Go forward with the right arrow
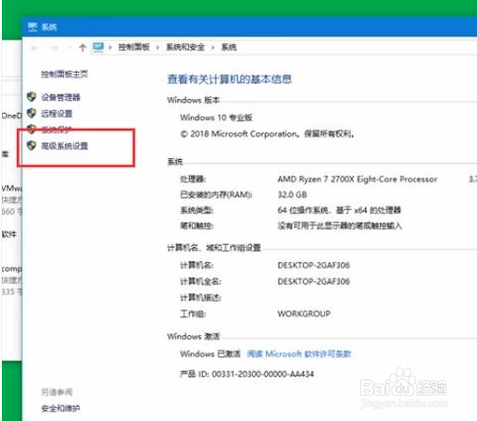Screen dimensions: 477x421 pyautogui.click(x=54, y=48)
